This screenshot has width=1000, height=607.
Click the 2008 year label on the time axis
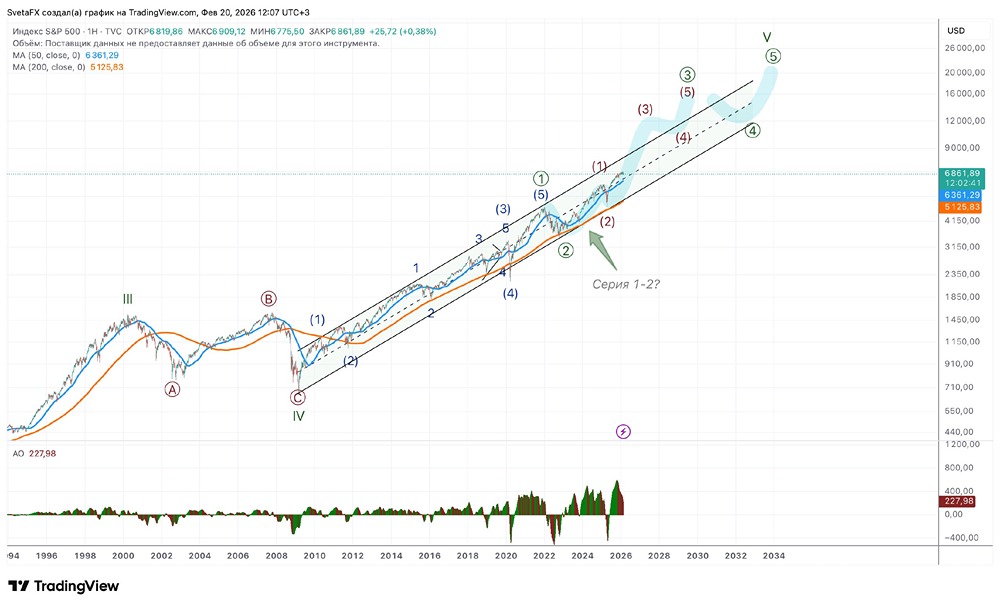276,555
